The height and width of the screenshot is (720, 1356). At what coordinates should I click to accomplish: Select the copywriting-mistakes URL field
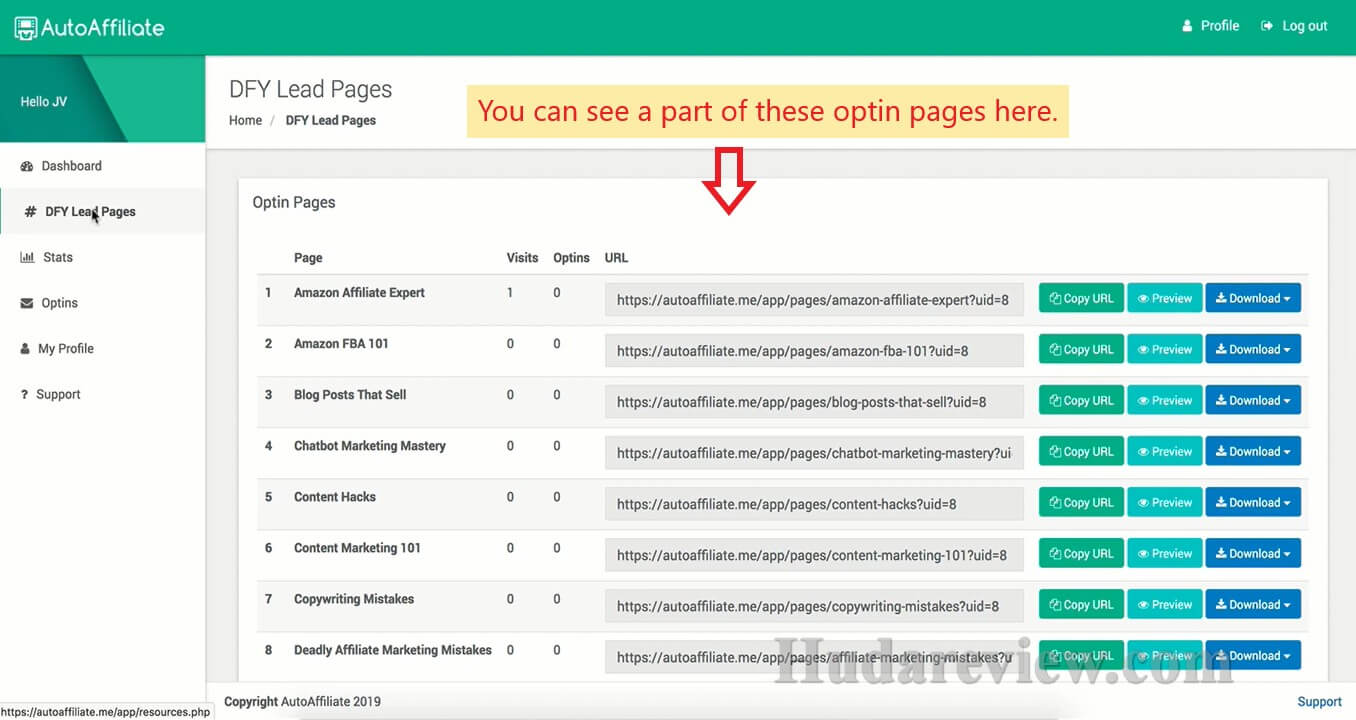click(x=814, y=605)
